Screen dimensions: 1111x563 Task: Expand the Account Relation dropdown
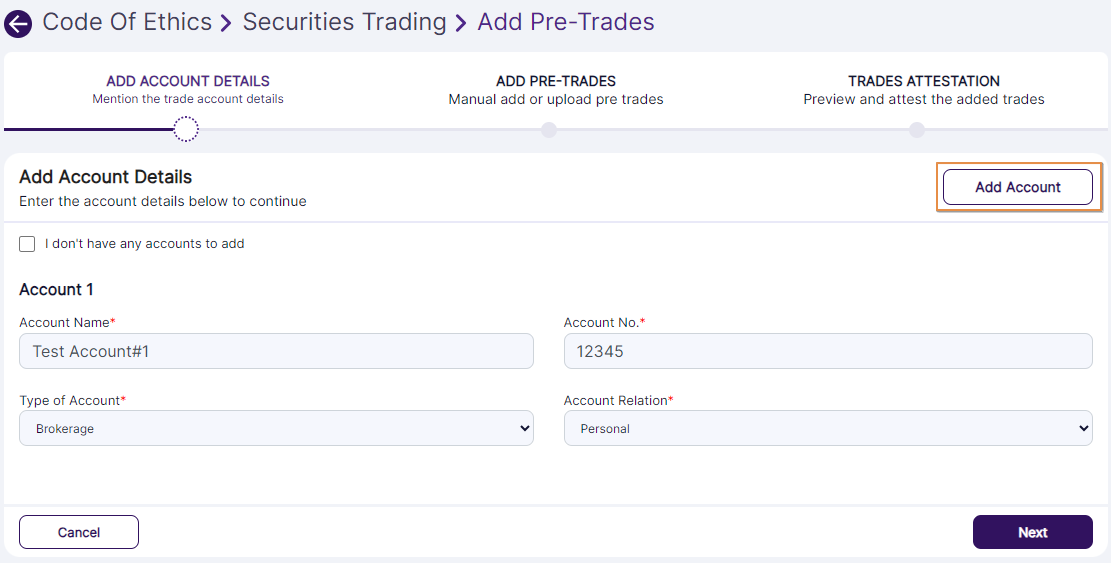(828, 428)
